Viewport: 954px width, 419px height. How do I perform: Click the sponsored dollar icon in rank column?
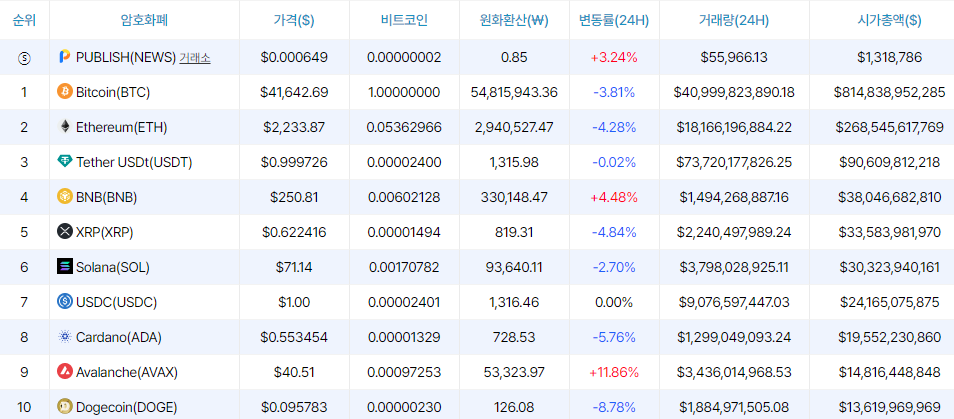pos(24,58)
